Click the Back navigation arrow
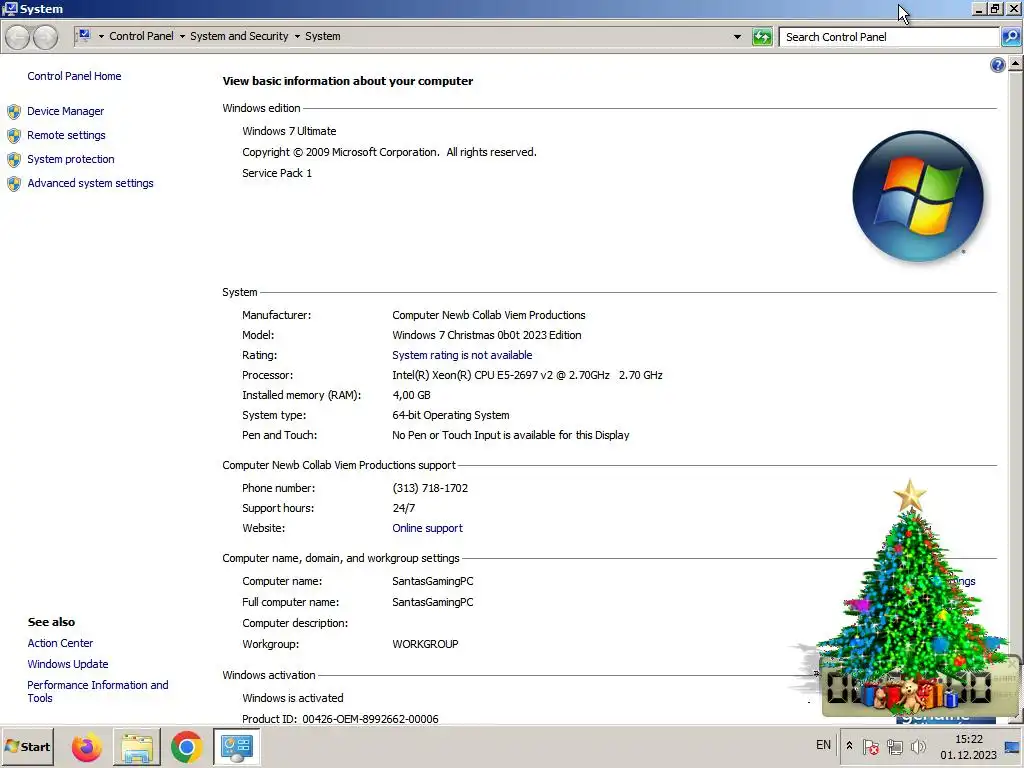1024x768 pixels. [x=18, y=37]
